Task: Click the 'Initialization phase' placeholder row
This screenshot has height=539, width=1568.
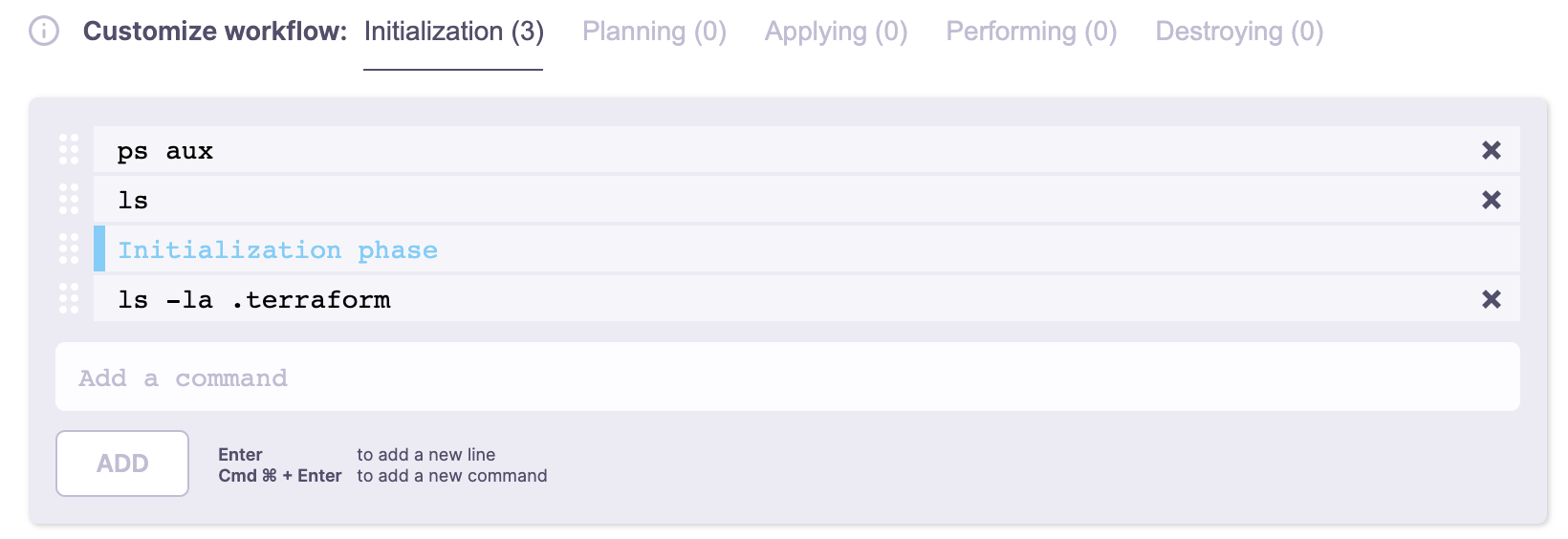Action: click(277, 250)
